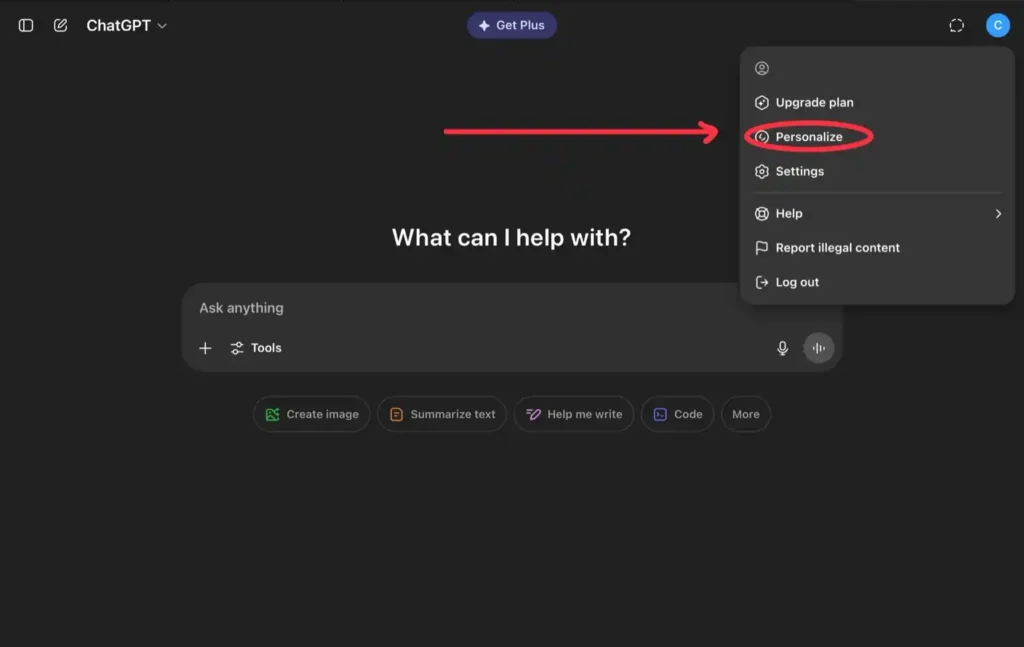This screenshot has width=1024, height=647.
Task: Click the Code suggestion chip
Action: pyautogui.click(x=677, y=414)
